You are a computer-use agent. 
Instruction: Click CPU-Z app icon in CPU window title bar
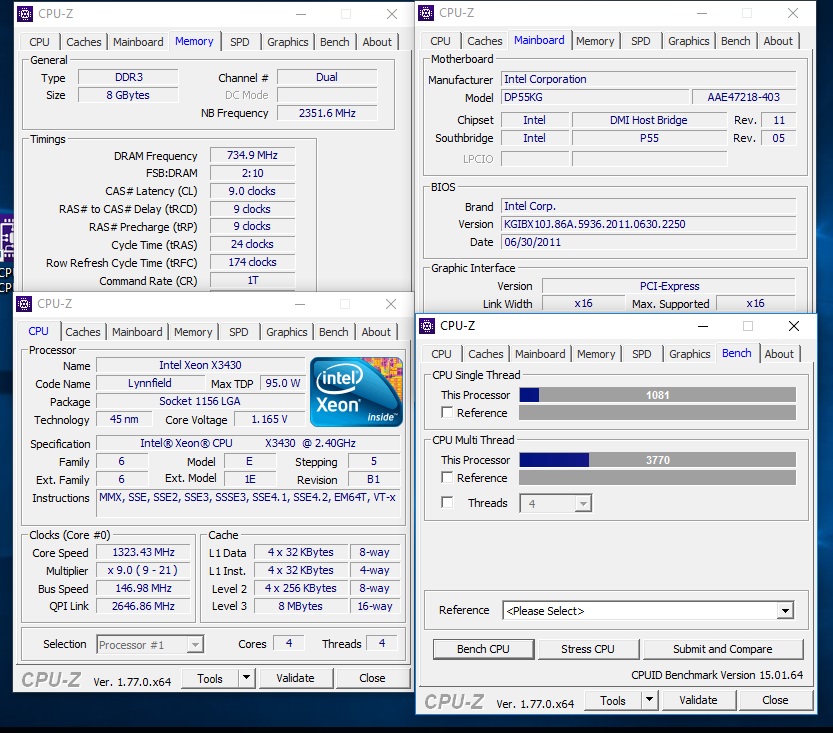(x=24, y=304)
